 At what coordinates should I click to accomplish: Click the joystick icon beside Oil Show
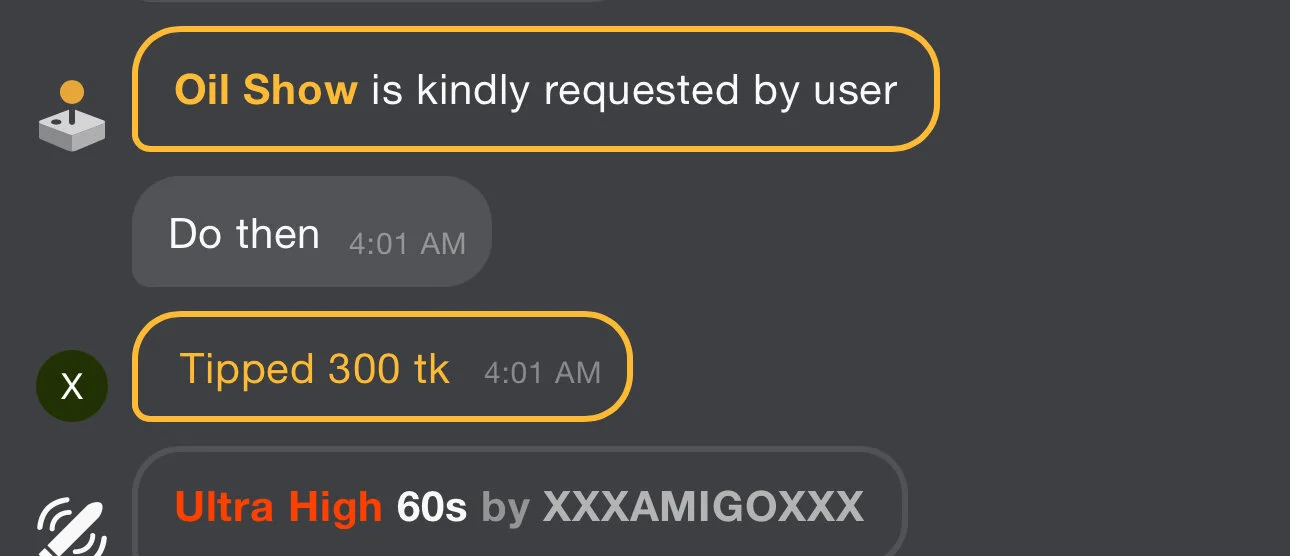coord(72,116)
